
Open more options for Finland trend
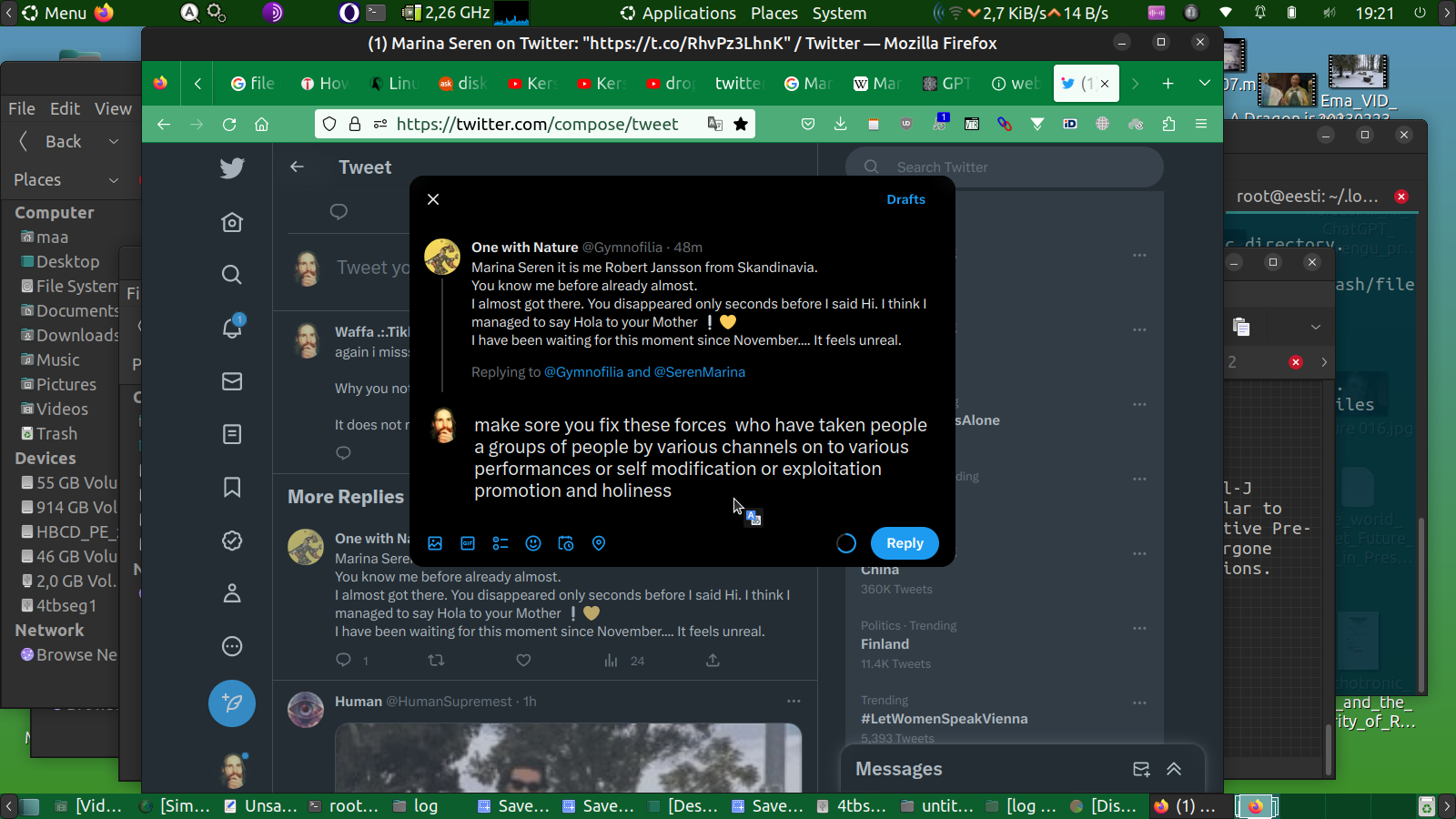click(1139, 628)
